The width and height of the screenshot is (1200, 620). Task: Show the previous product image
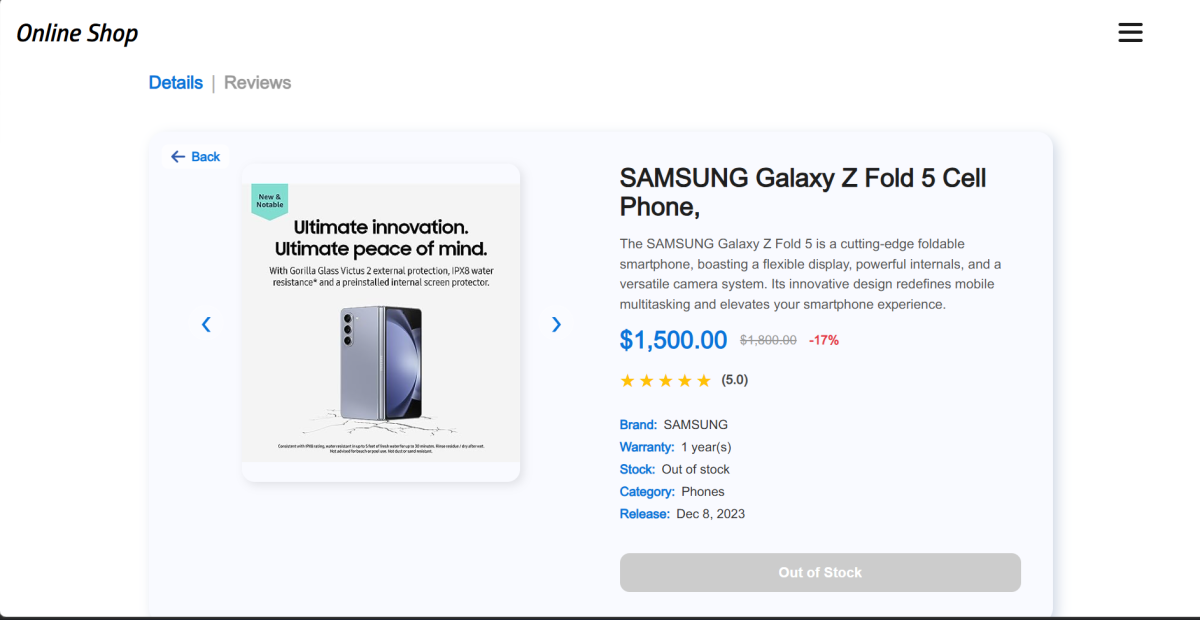click(206, 324)
